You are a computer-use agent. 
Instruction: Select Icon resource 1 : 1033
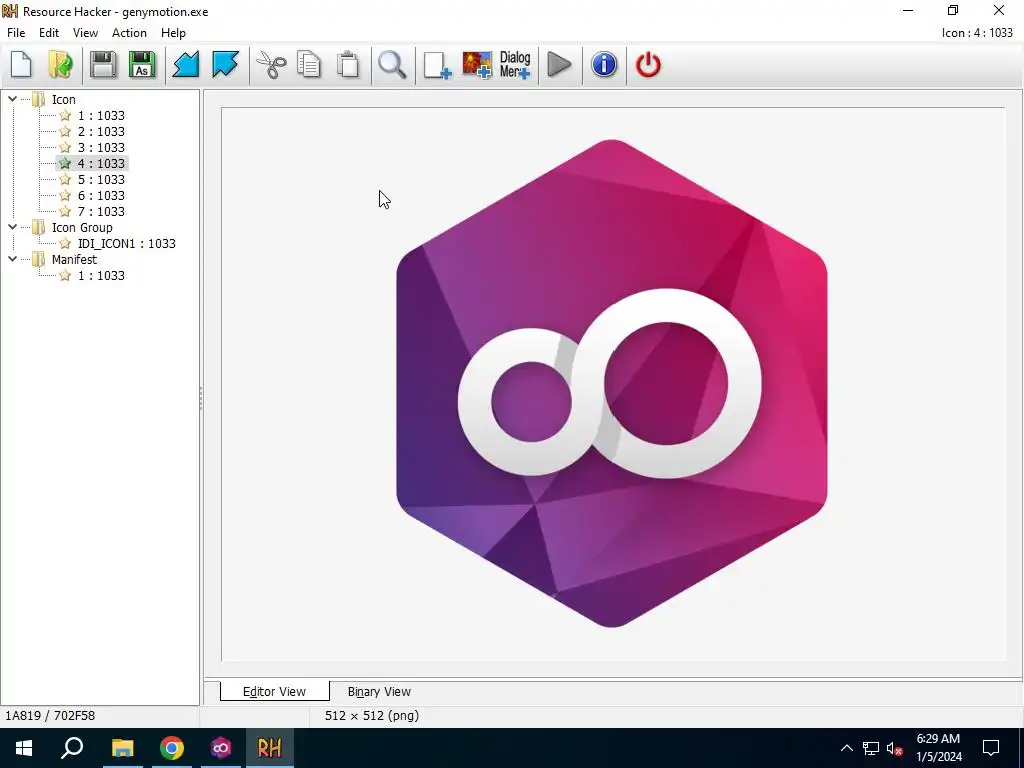coord(101,116)
